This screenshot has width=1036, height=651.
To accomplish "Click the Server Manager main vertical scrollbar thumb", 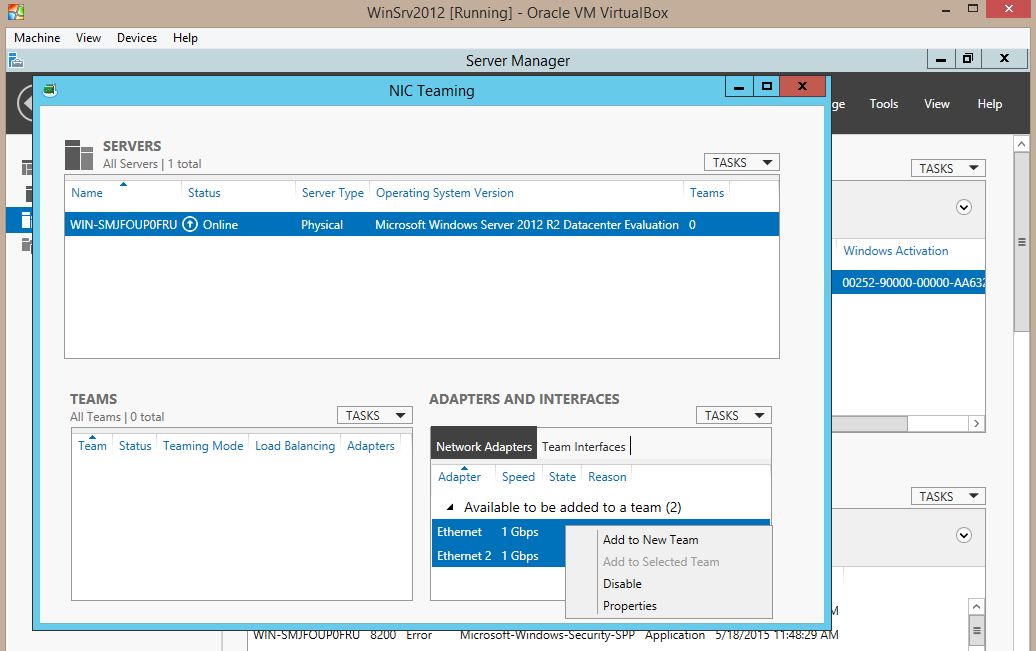I will click(x=1021, y=242).
